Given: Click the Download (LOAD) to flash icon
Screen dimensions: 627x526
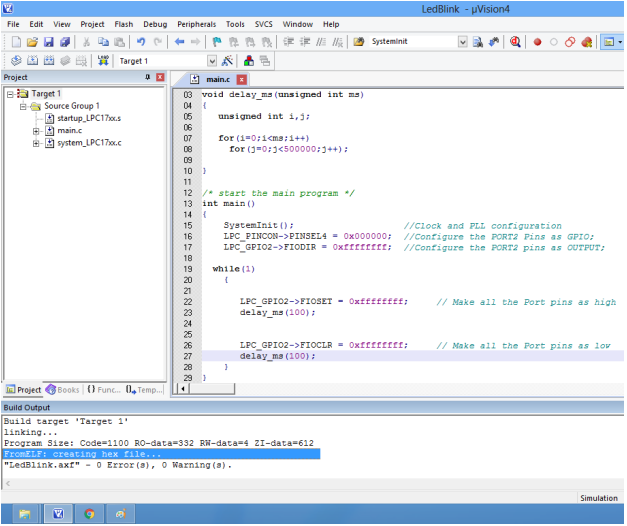Looking at the screenshot, I should pos(103,61).
